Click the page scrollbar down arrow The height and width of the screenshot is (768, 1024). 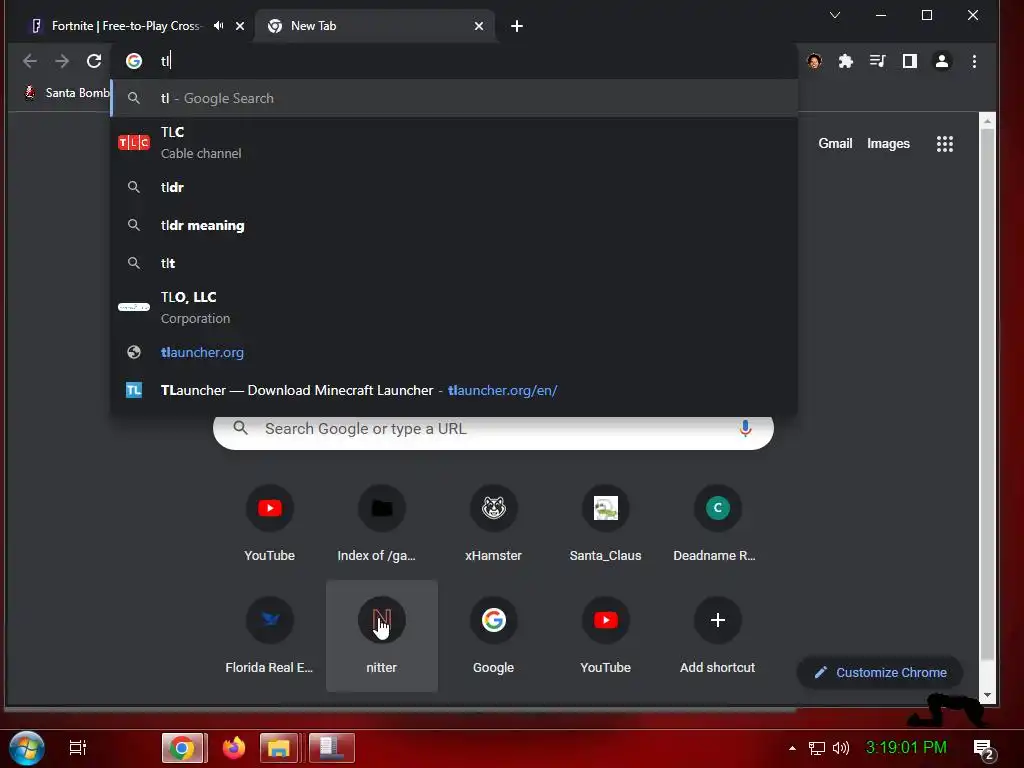(x=987, y=696)
